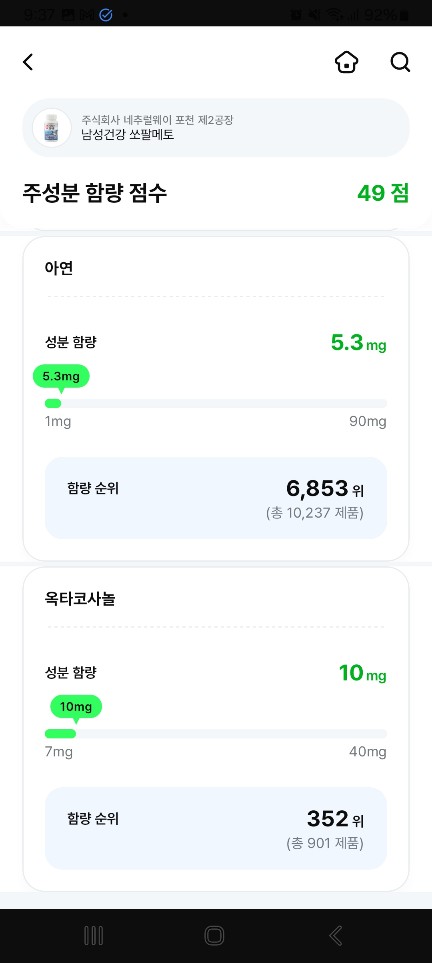The width and height of the screenshot is (432, 963).
Task: Tap the 아연 ingredient card title
Action: click(x=59, y=268)
